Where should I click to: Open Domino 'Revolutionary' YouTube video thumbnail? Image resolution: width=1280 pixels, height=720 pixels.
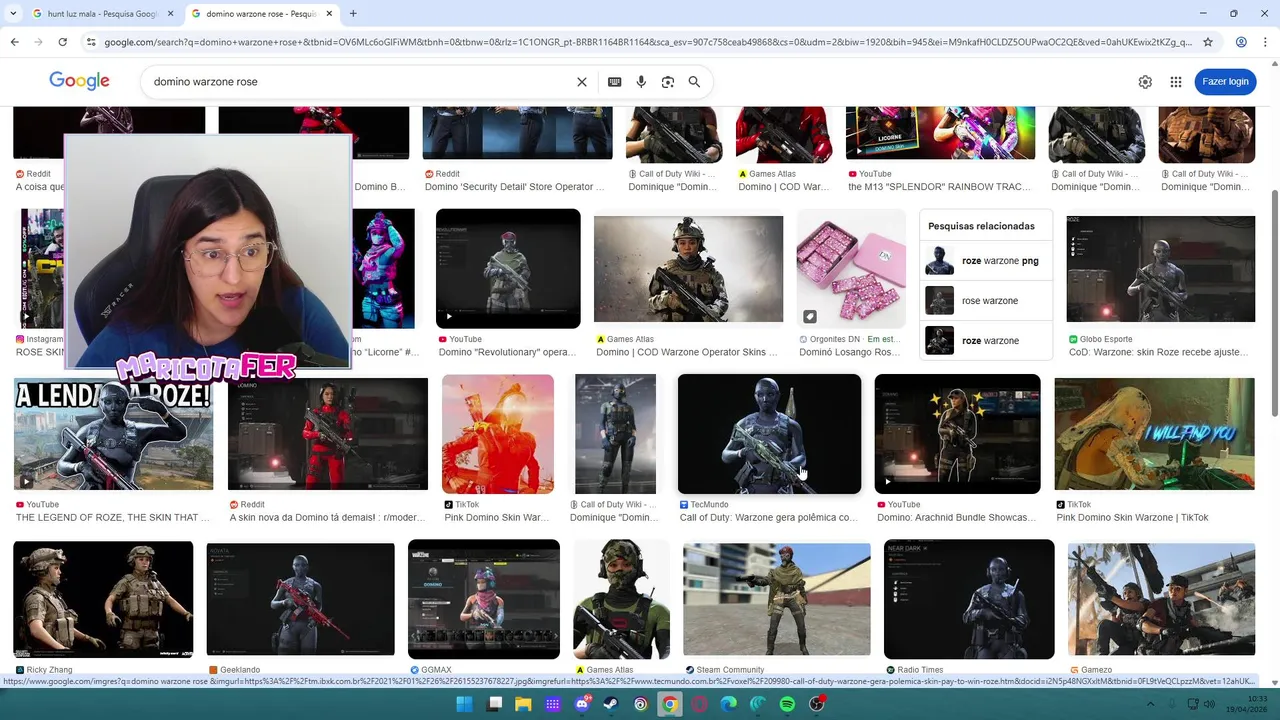click(x=508, y=269)
